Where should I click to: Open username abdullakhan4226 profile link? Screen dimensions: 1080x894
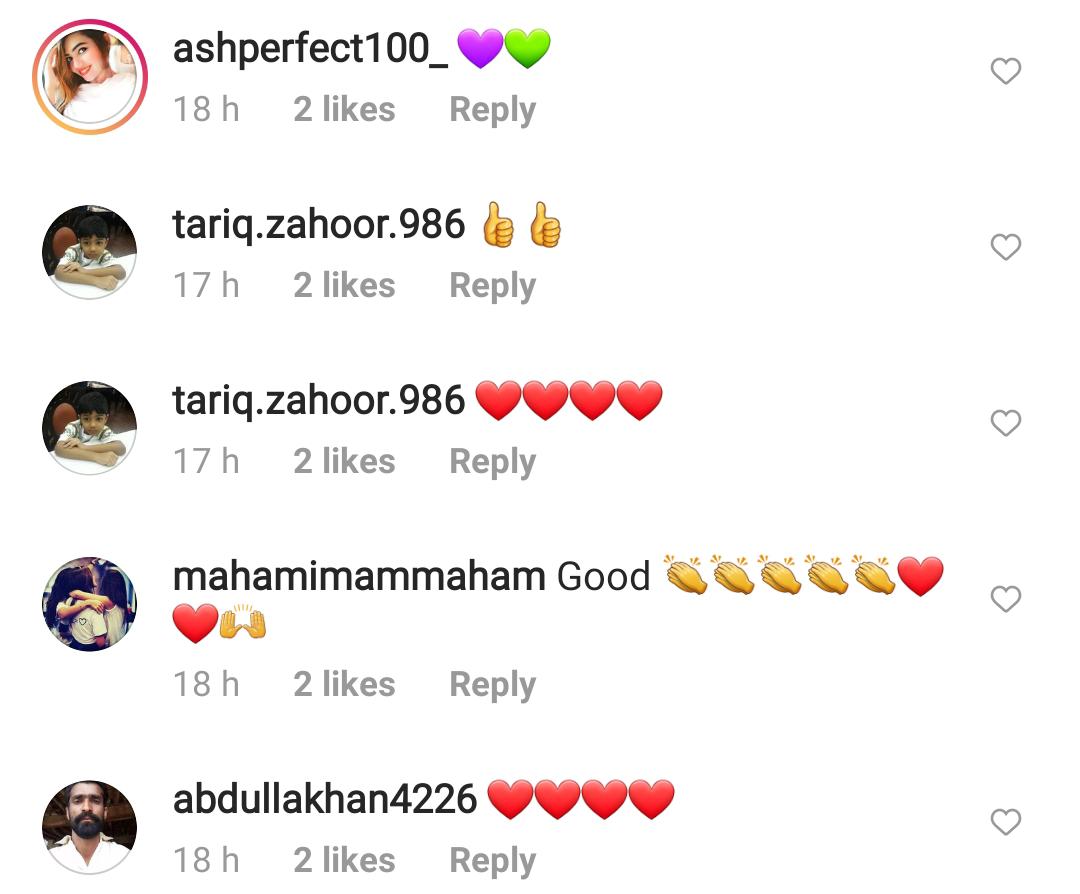click(324, 799)
